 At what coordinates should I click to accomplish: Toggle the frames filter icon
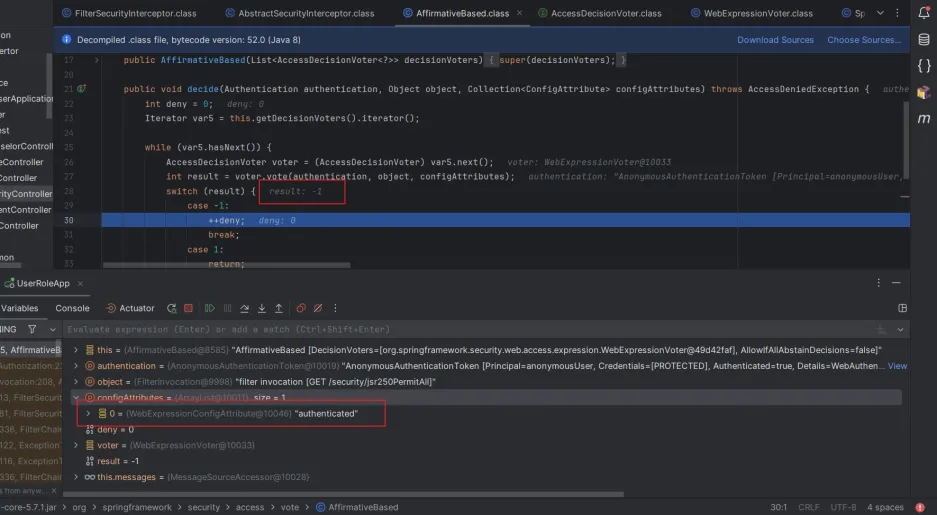32,329
